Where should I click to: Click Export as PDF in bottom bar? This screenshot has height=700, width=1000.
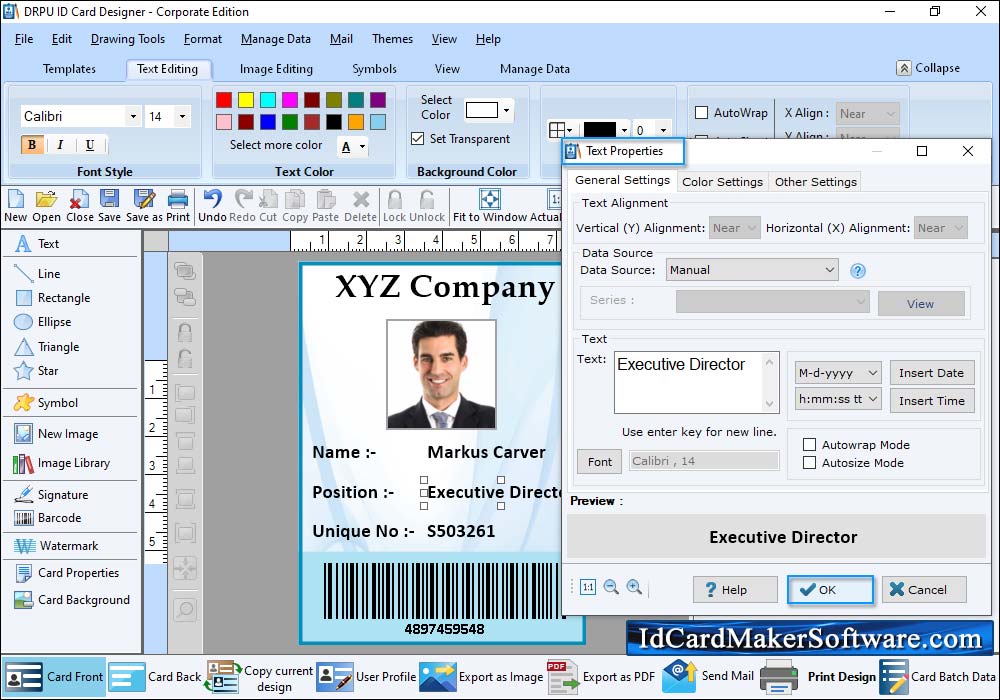tap(601, 677)
